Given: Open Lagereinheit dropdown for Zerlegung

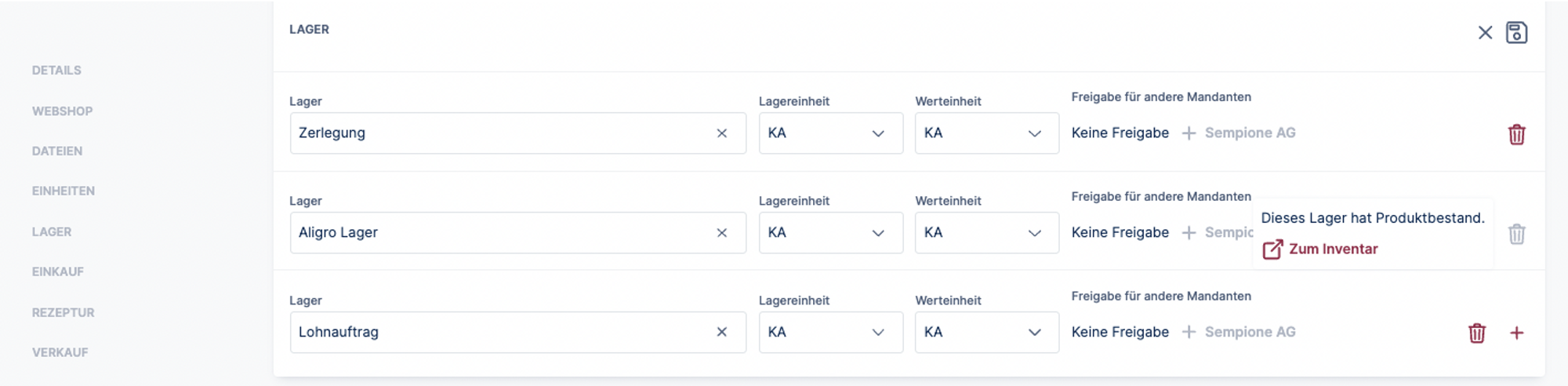Looking at the screenshot, I should 830,133.
